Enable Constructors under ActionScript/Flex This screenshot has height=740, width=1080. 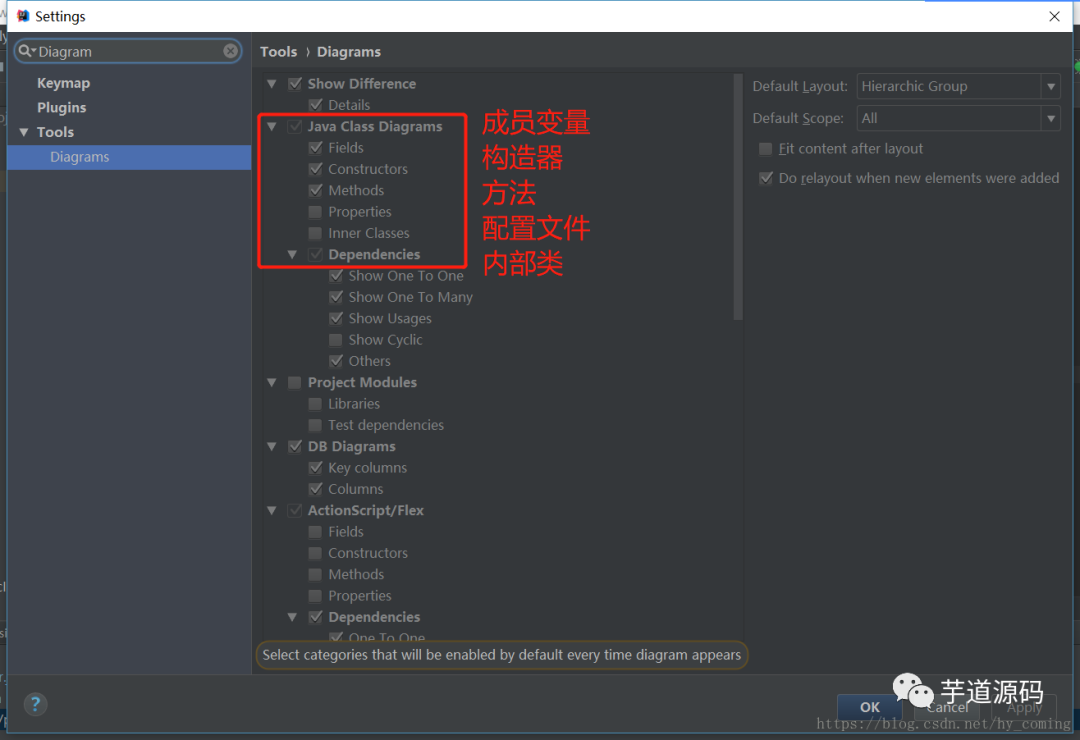[x=315, y=553]
